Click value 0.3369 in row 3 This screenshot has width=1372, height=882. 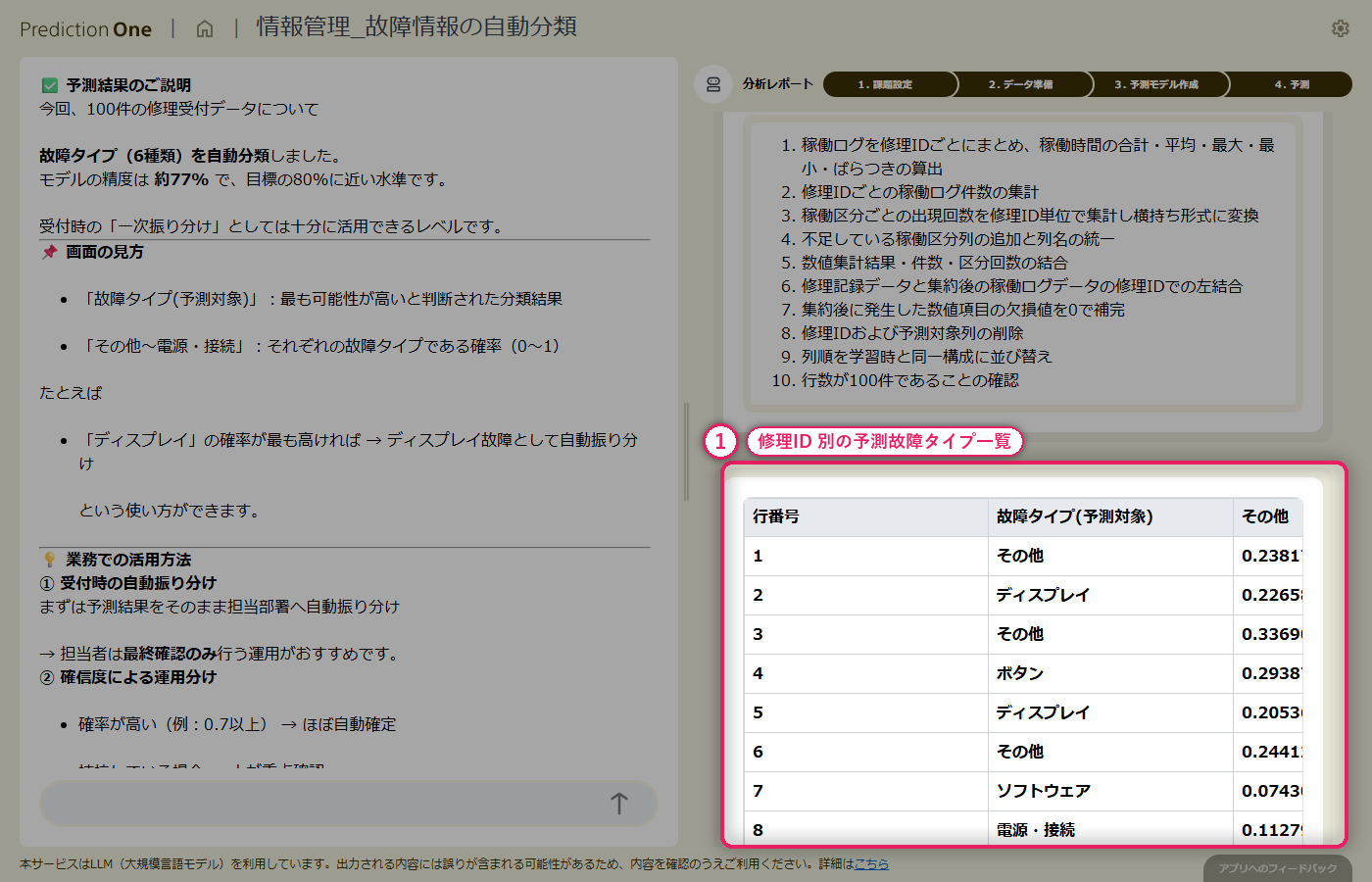1268,634
